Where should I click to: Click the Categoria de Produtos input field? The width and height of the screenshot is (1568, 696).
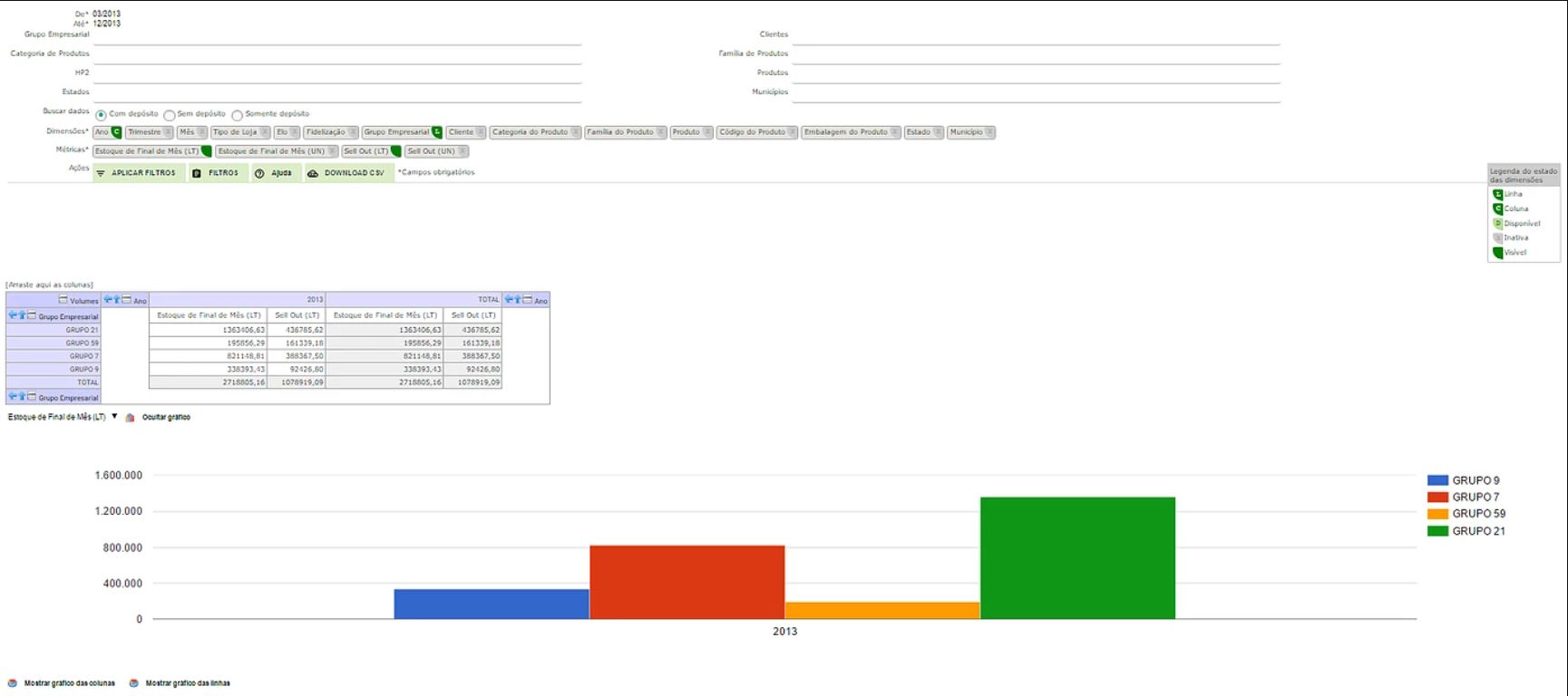pyautogui.click(x=337, y=54)
